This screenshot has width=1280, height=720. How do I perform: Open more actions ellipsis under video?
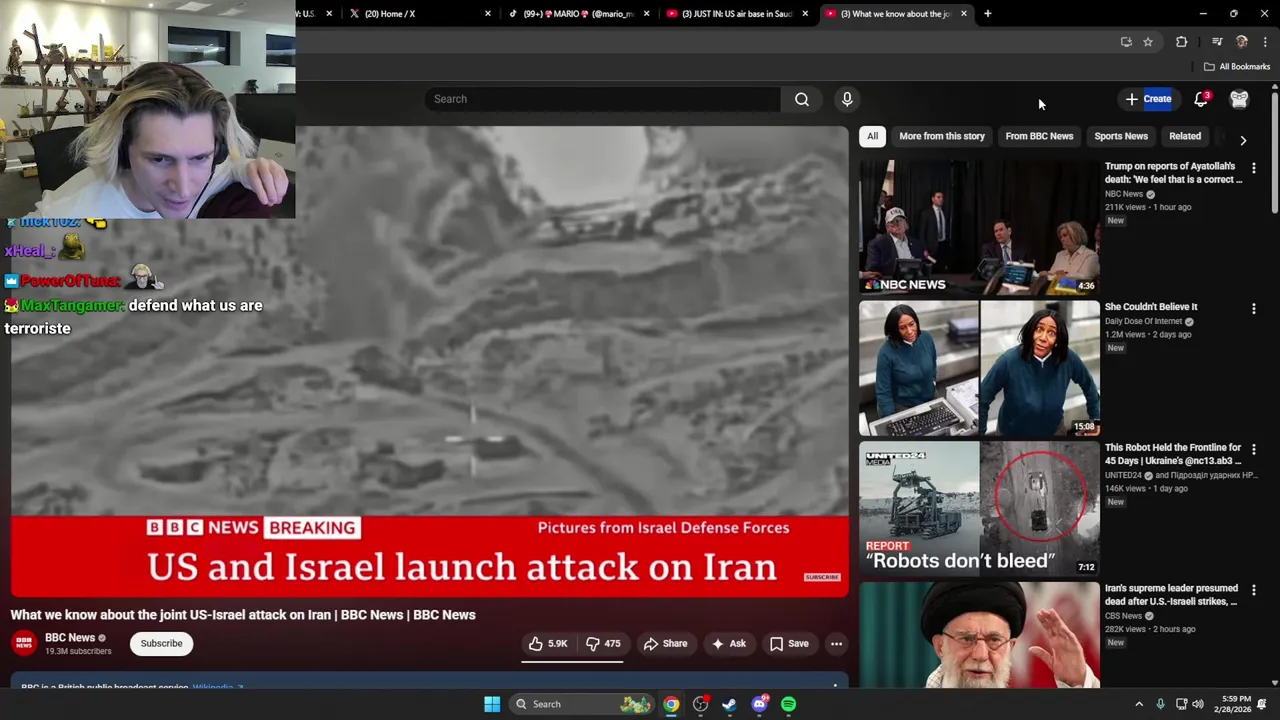click(x=836, y=644)
